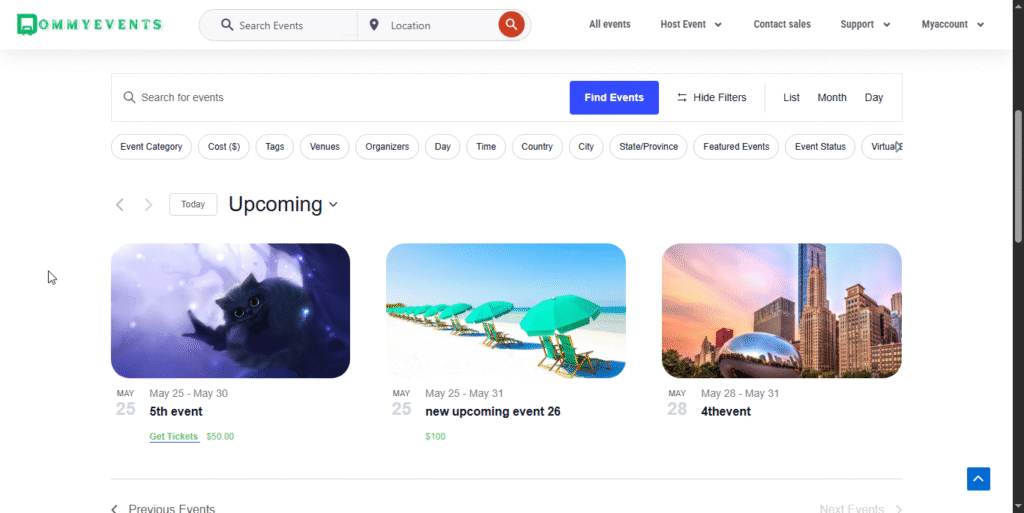1024x513 pixels.
Task: Click the magnifier icon beside Search Events
Action: 227,25
